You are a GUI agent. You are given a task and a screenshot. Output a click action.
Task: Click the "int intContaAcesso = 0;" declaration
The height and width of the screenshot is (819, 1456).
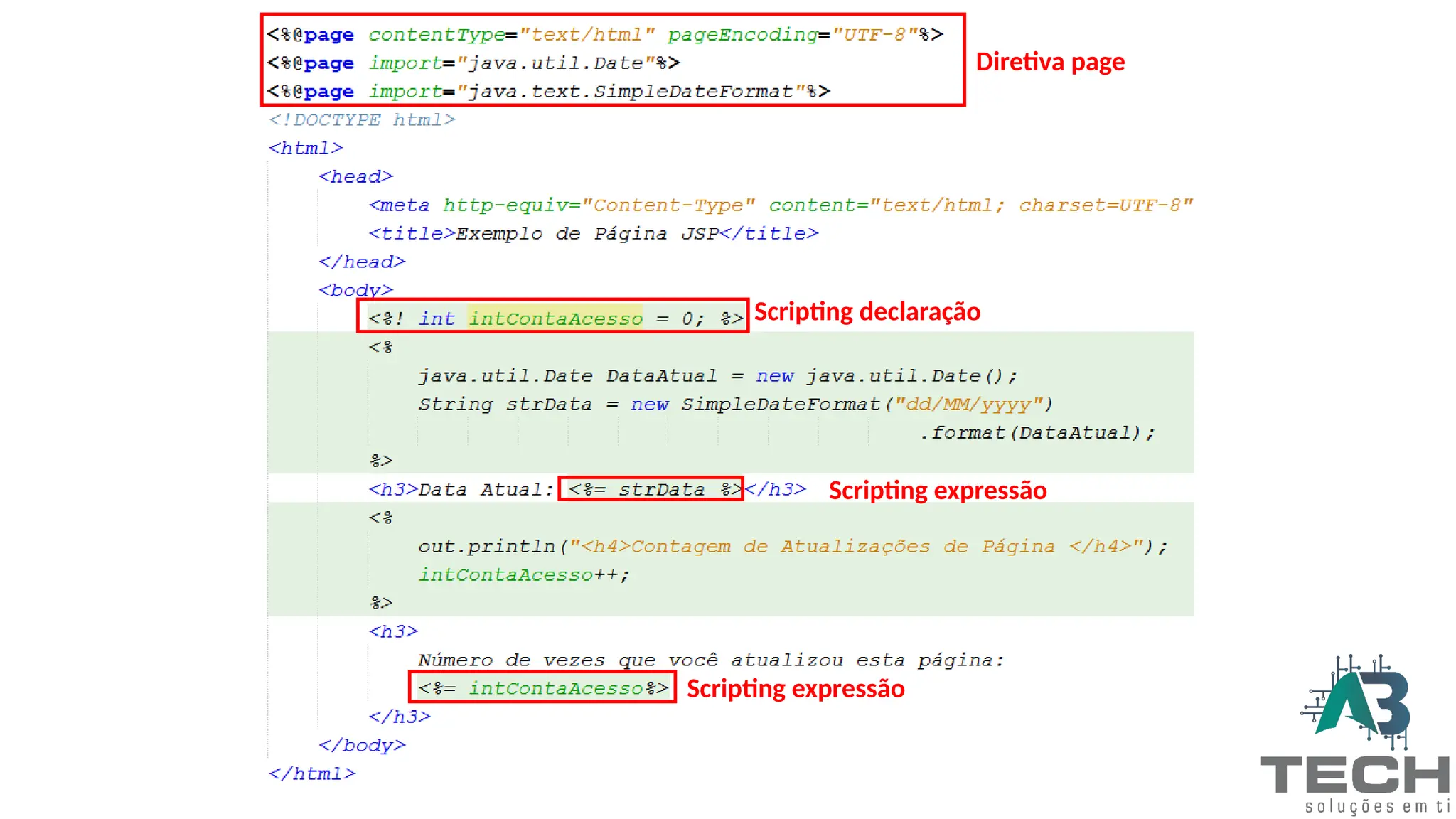point(562,319)
